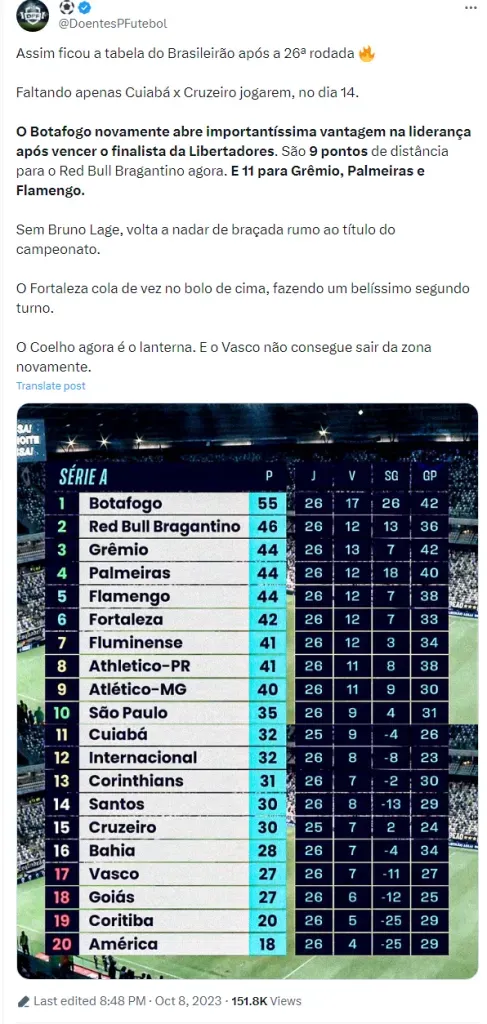Click the Série A header in image

pyautogui.click(x=83, y=477)
